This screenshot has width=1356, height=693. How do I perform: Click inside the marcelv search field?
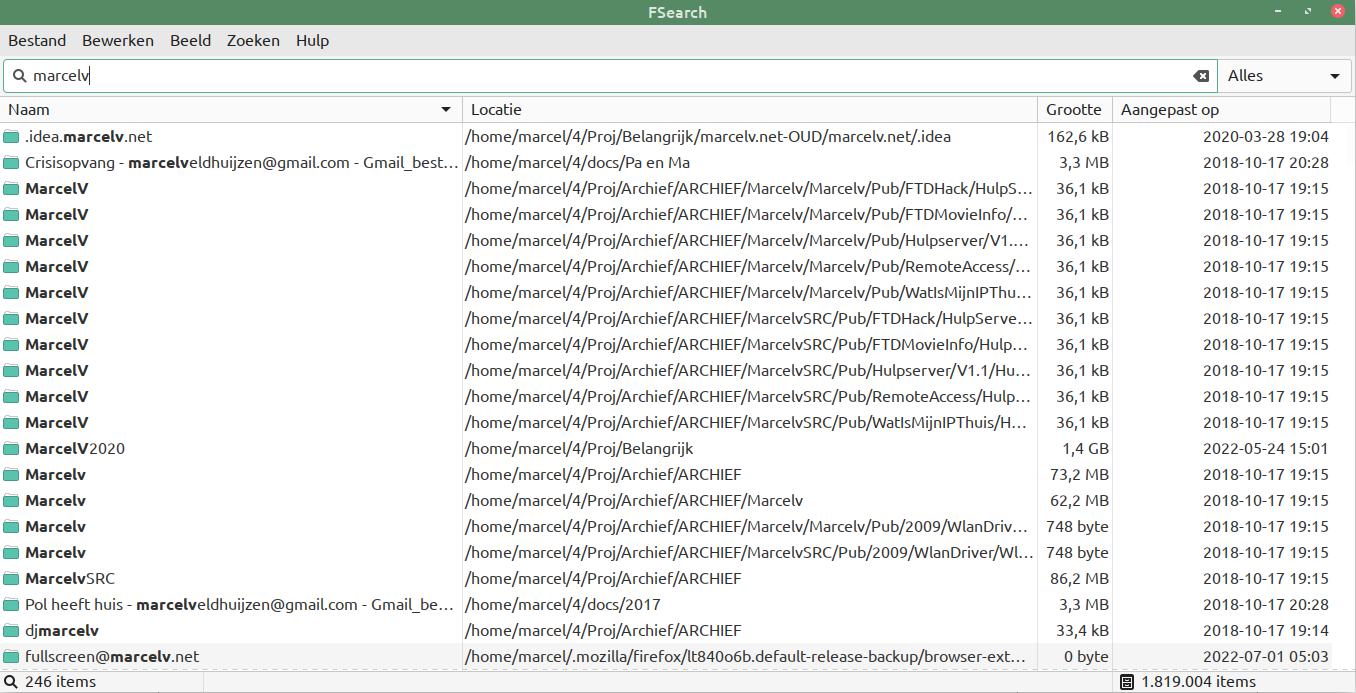(600, 76)
